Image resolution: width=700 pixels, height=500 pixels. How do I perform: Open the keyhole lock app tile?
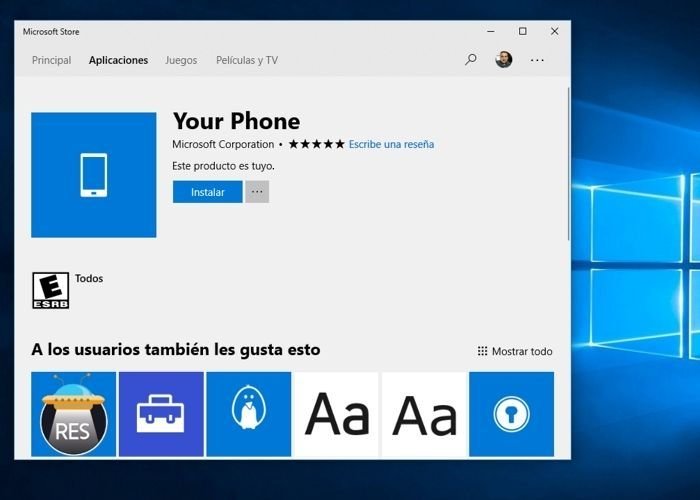(512, 414)
